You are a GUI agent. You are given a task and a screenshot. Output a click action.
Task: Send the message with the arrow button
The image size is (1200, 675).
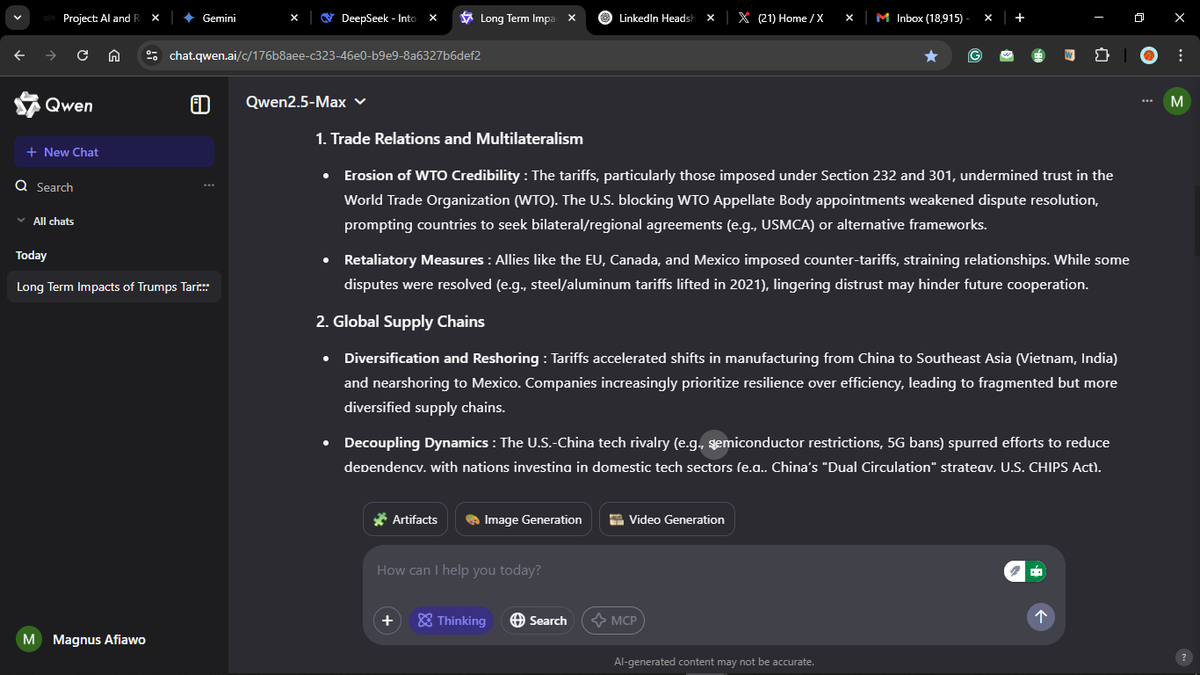(1040, 617)
